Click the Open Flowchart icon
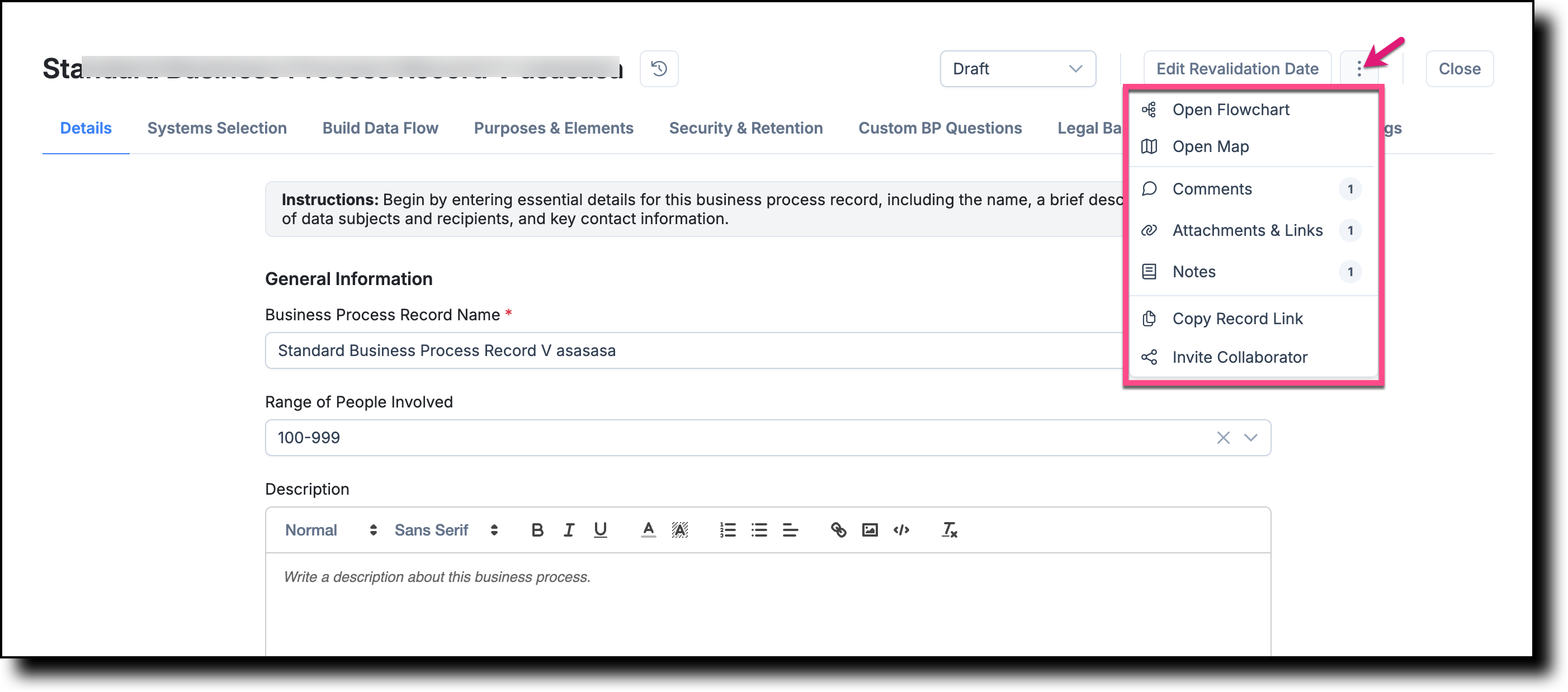Viewport: 1568px width, 692px height. click(x=1149, y=110)
